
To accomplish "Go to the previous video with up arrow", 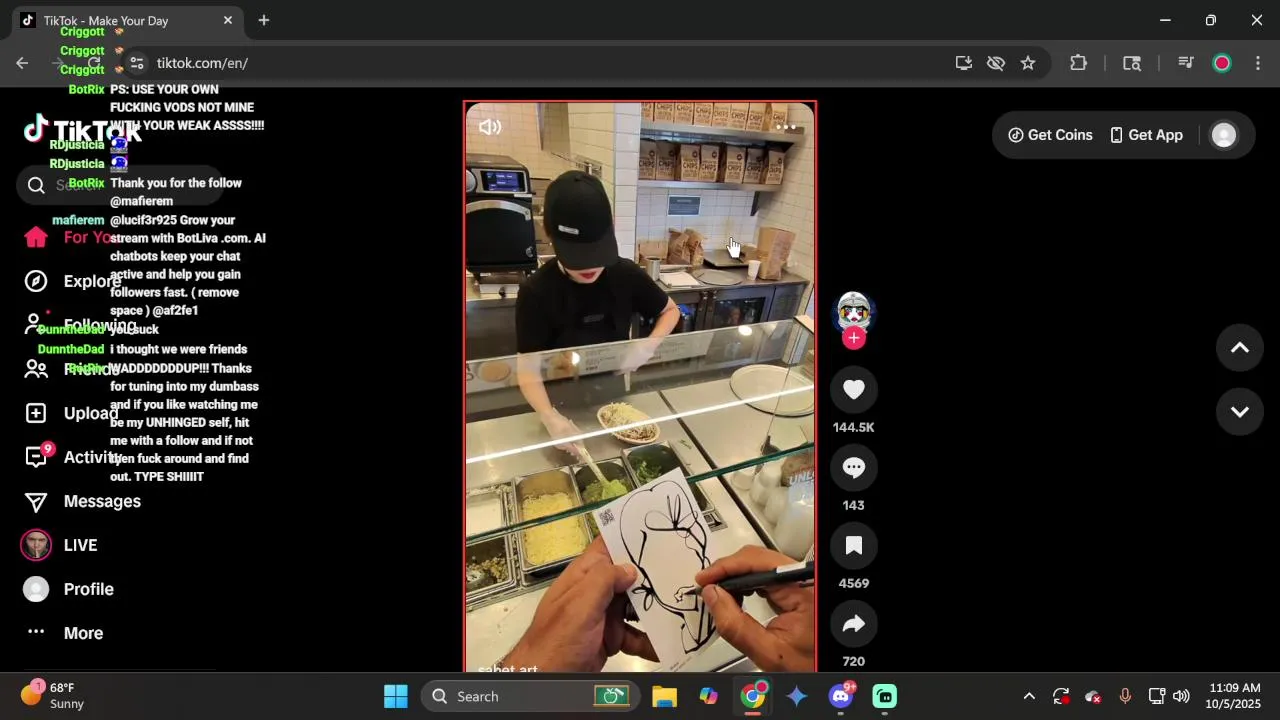I will pos(1239,348).
